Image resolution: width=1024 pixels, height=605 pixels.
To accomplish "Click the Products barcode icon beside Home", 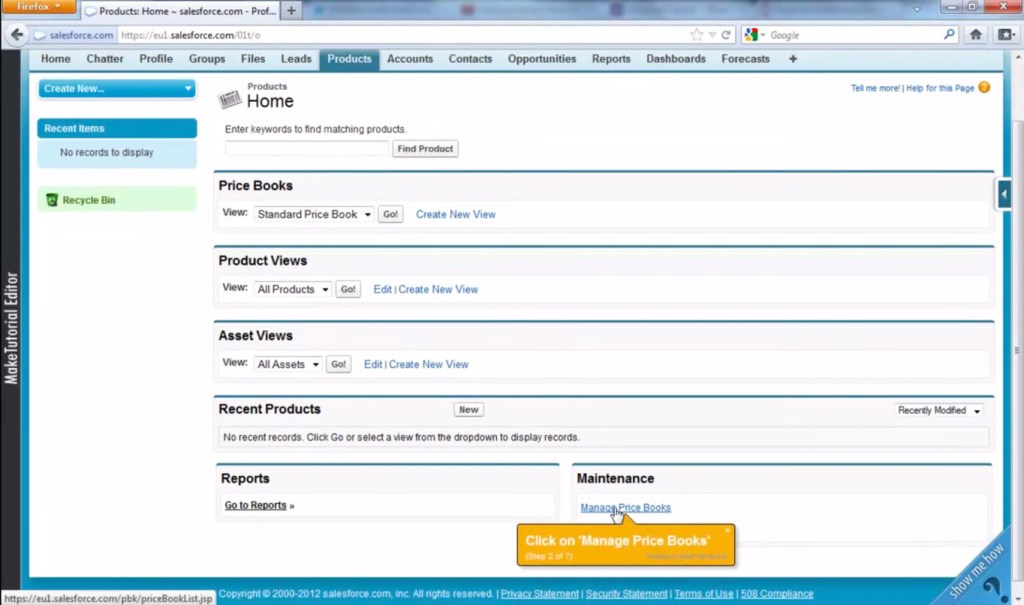I will point(229,99).
